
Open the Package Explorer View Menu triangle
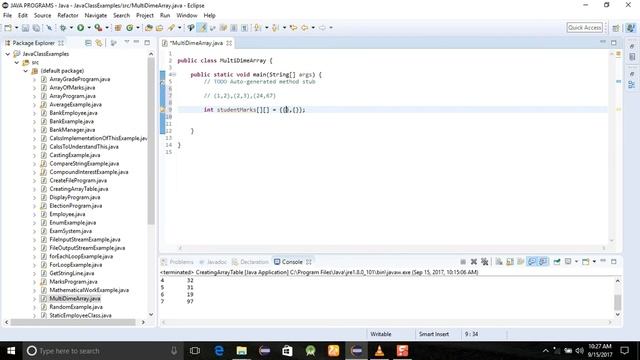click(127, 42)
